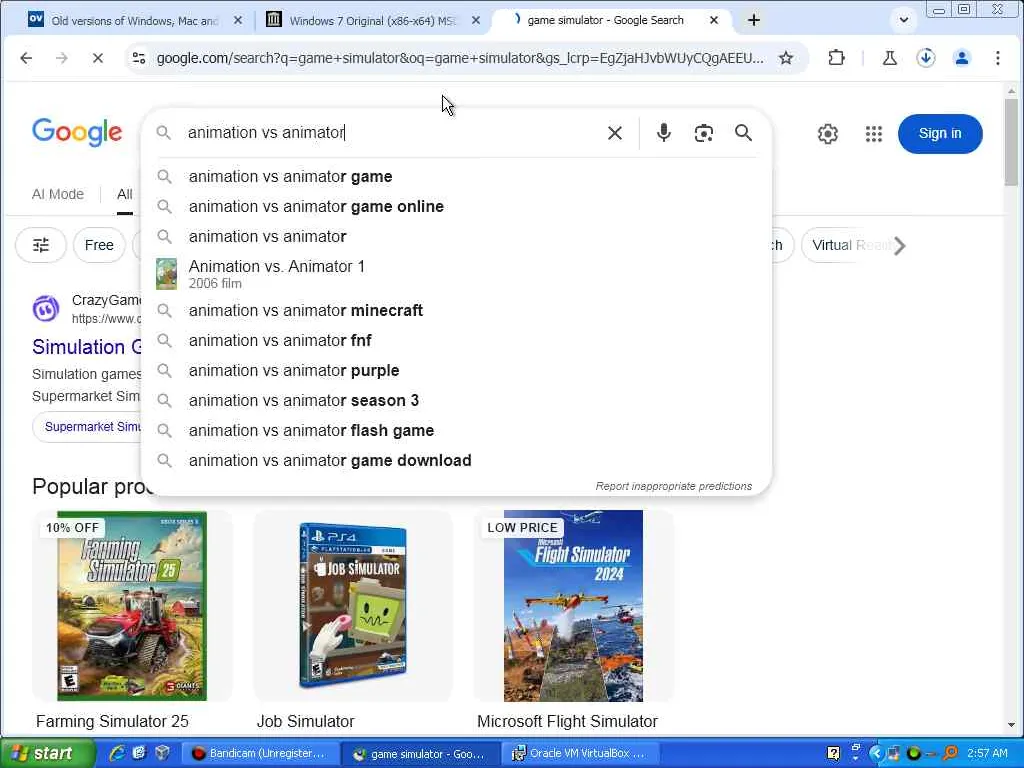The width and height of the screenshot is (1024, 768).
Task: Choose suggestion animation vs animator game download
Action: pos(456,460)
